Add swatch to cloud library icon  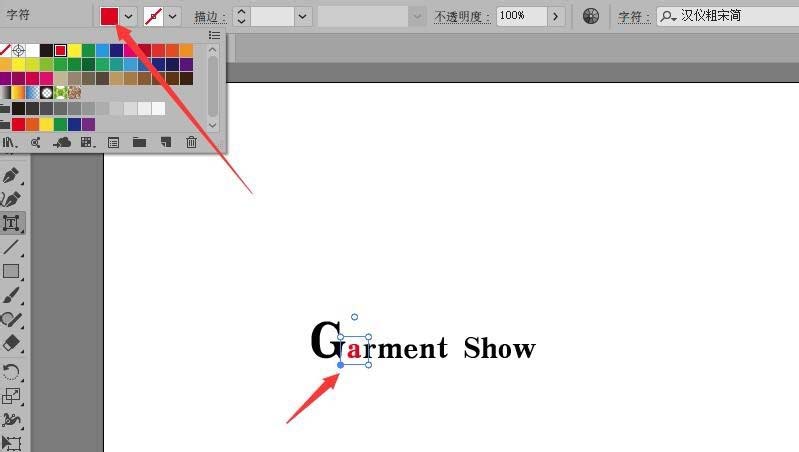[x=62, y=143]
